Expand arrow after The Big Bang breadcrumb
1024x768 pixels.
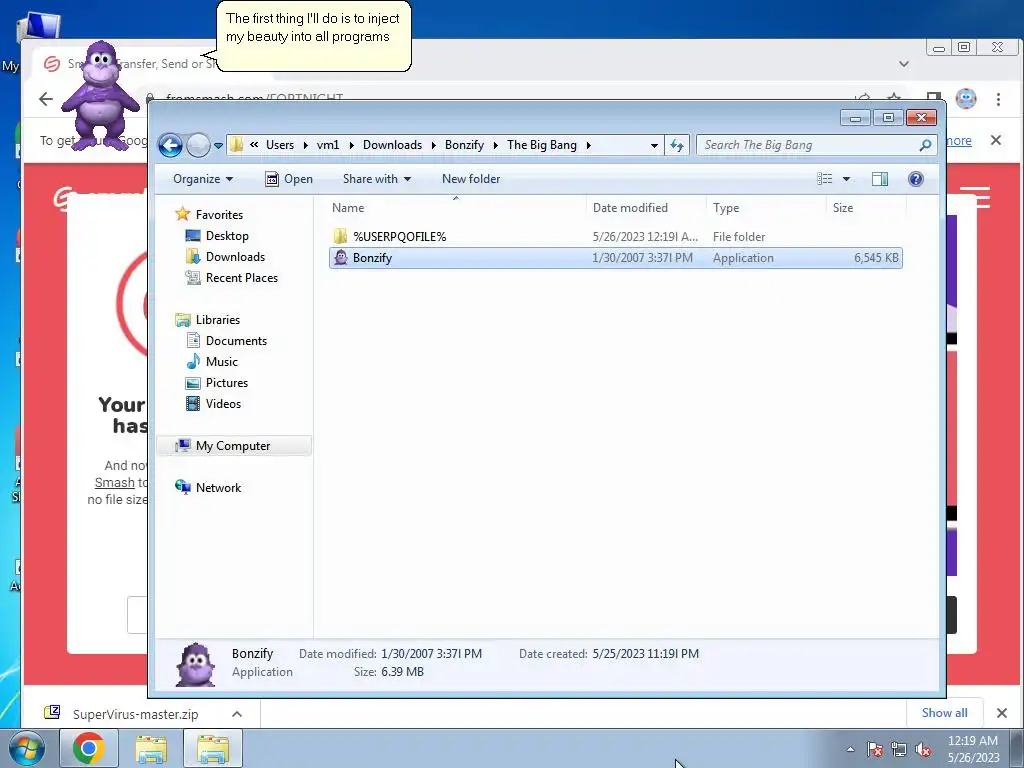[x=588, y=145]
